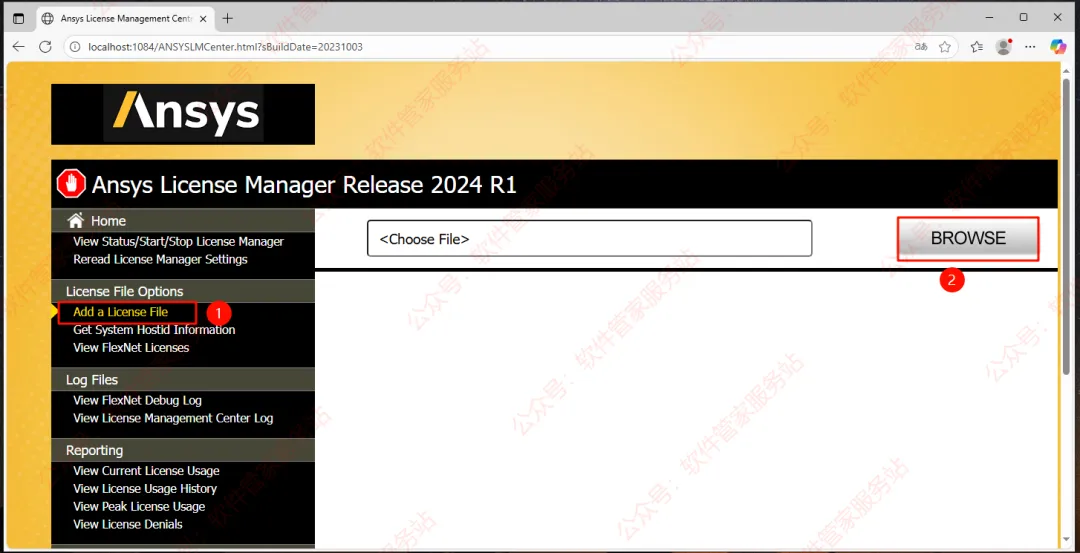Image resolution: width=1080 pixels, height=553 pixels.
Task: Add this page to favorites star
Action: click(x=945, y=47)
